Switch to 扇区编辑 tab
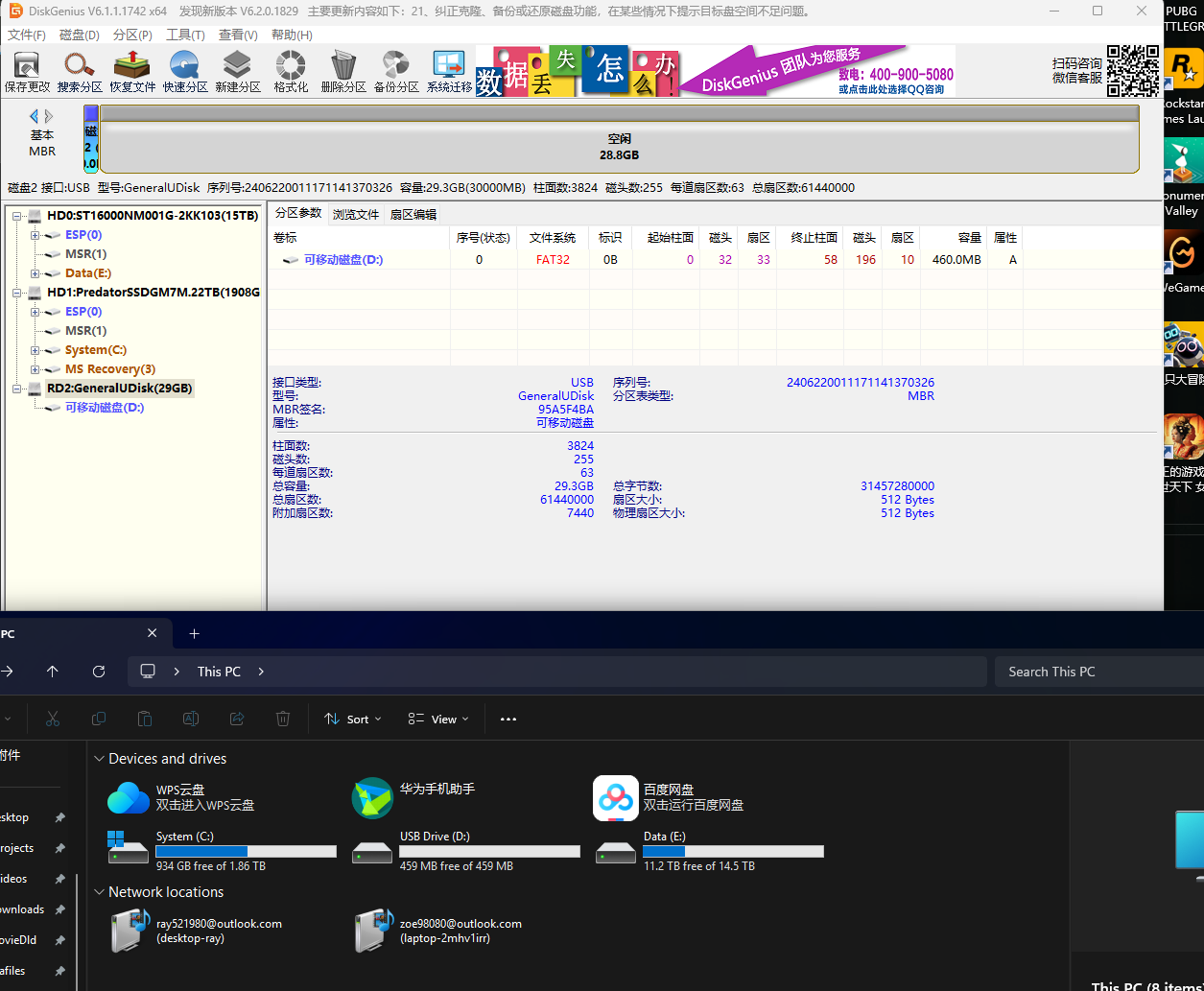Screen dimensions: 1204x991 point(413,214)
